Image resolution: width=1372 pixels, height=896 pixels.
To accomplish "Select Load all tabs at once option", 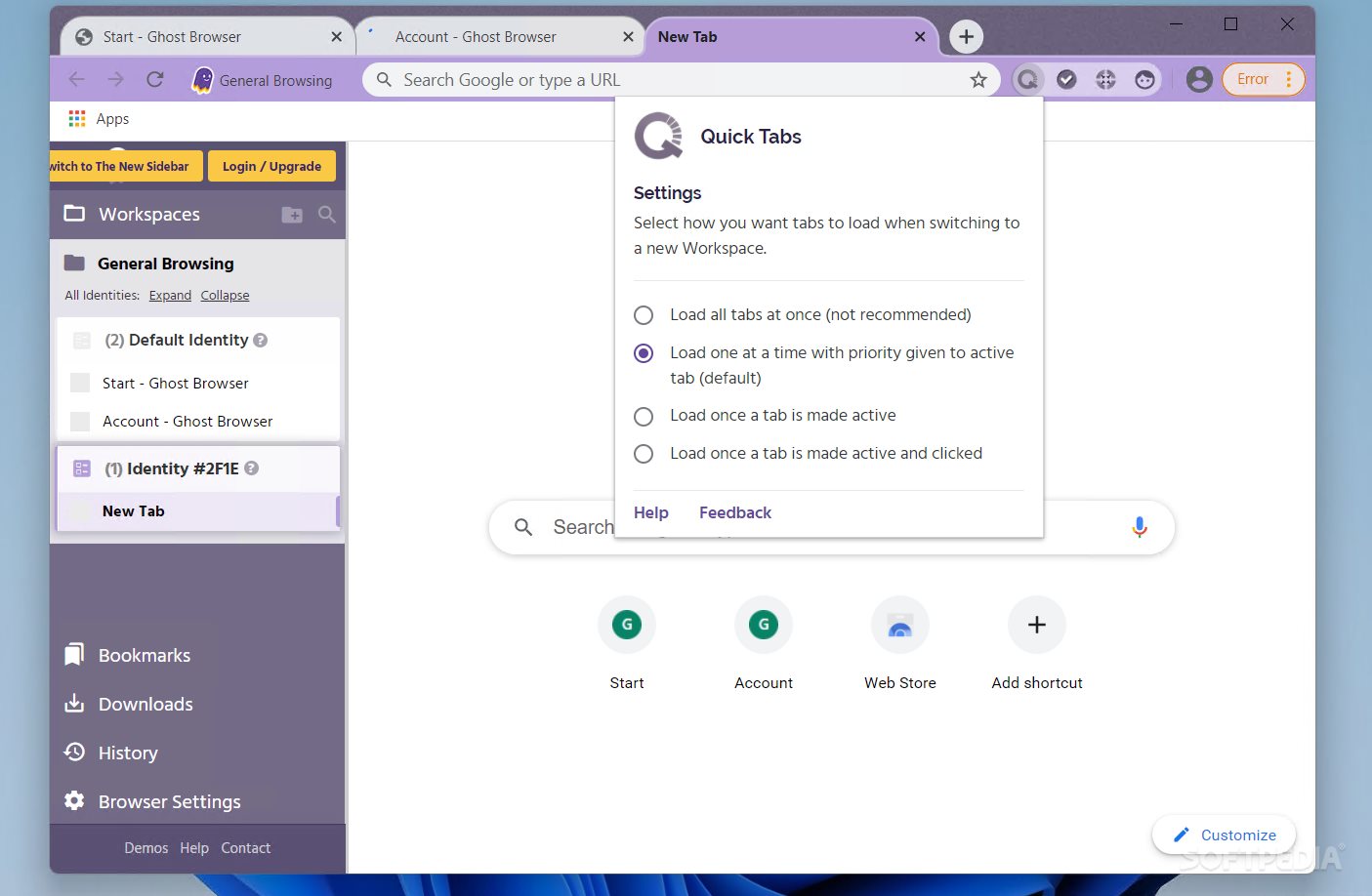I will (644, 315).
